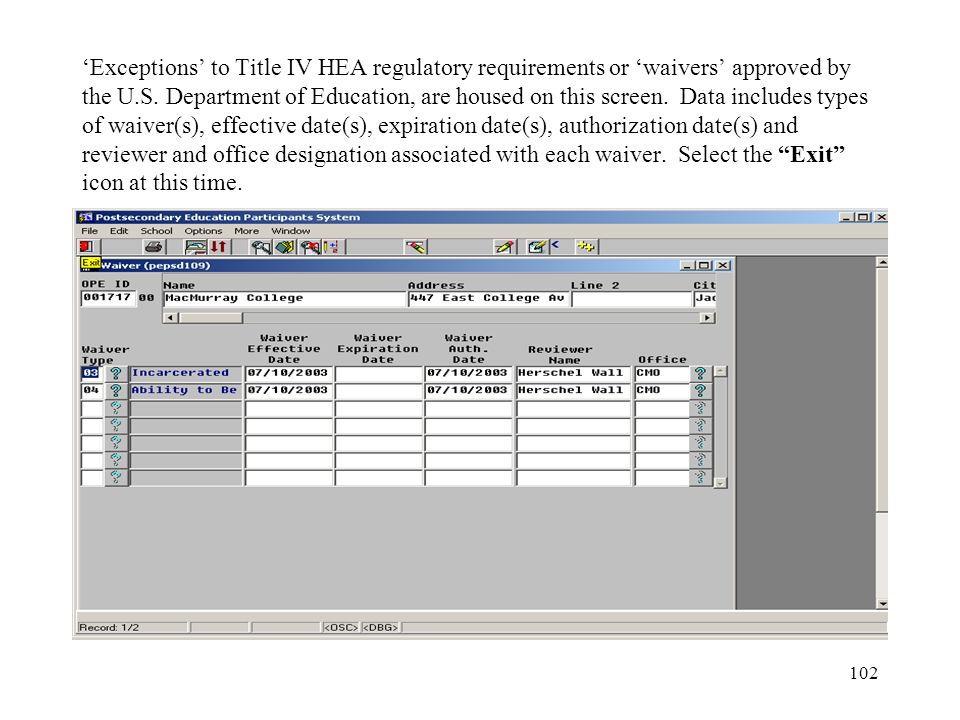
Task: Click expiration date field for Incarcerated row
Action: pos(378,373)
